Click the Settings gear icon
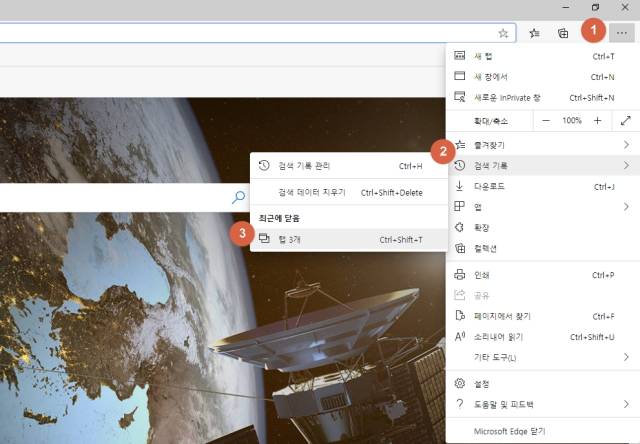Viewport: 640px width, 444px height. pos(460,383)
